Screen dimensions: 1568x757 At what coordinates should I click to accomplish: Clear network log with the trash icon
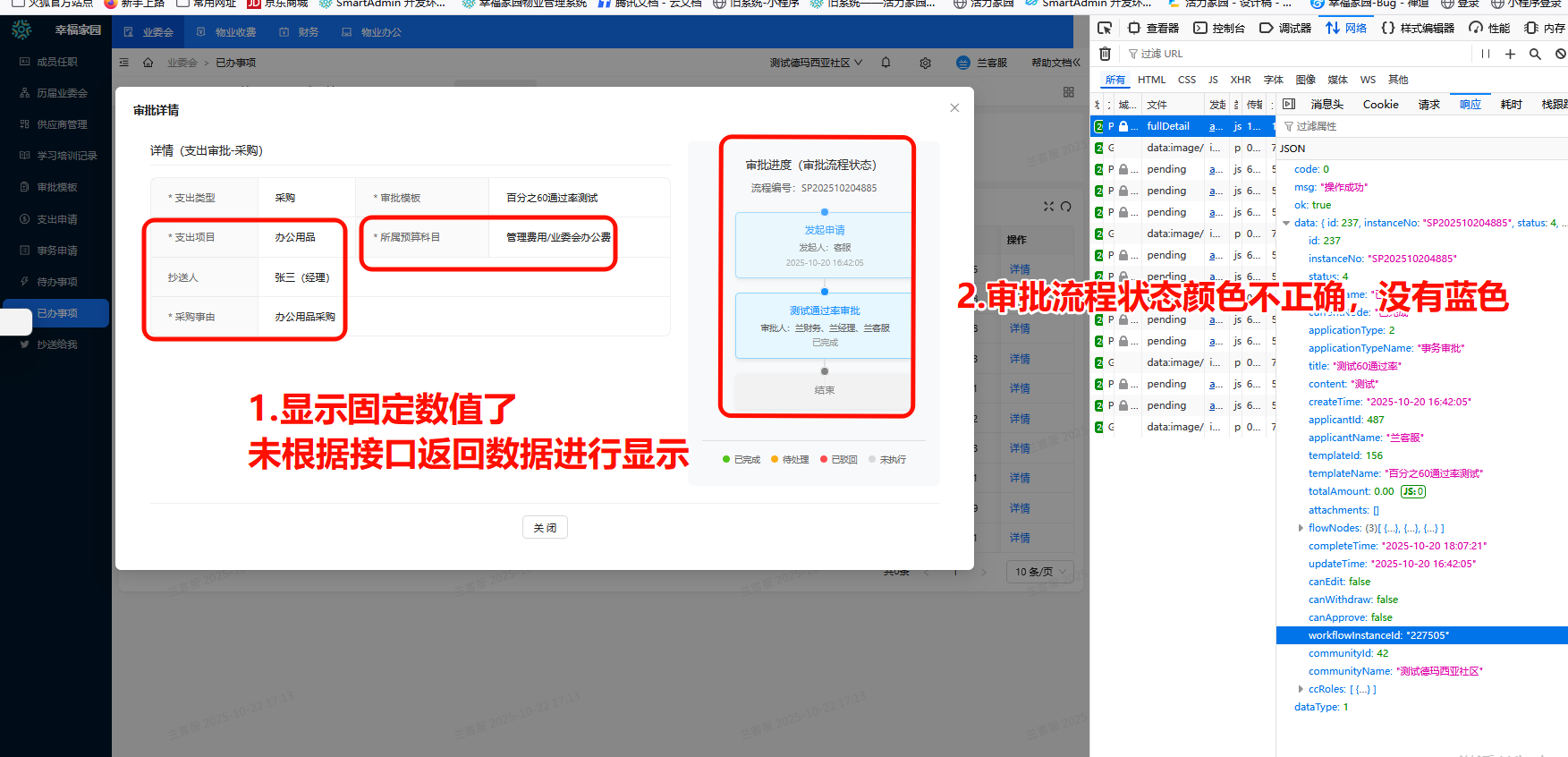coord(1105,54)
